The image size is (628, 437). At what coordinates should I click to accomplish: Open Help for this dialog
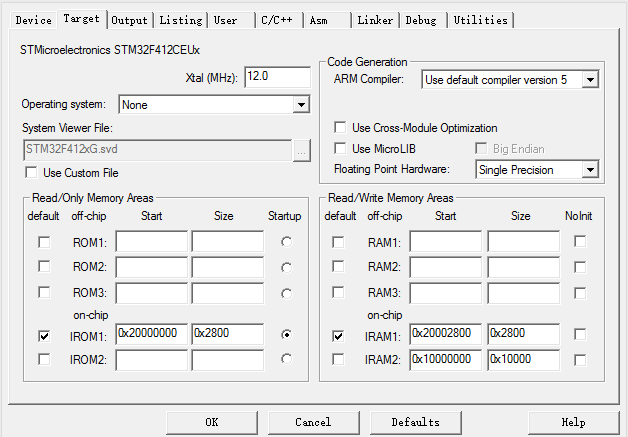coord(574,422)
